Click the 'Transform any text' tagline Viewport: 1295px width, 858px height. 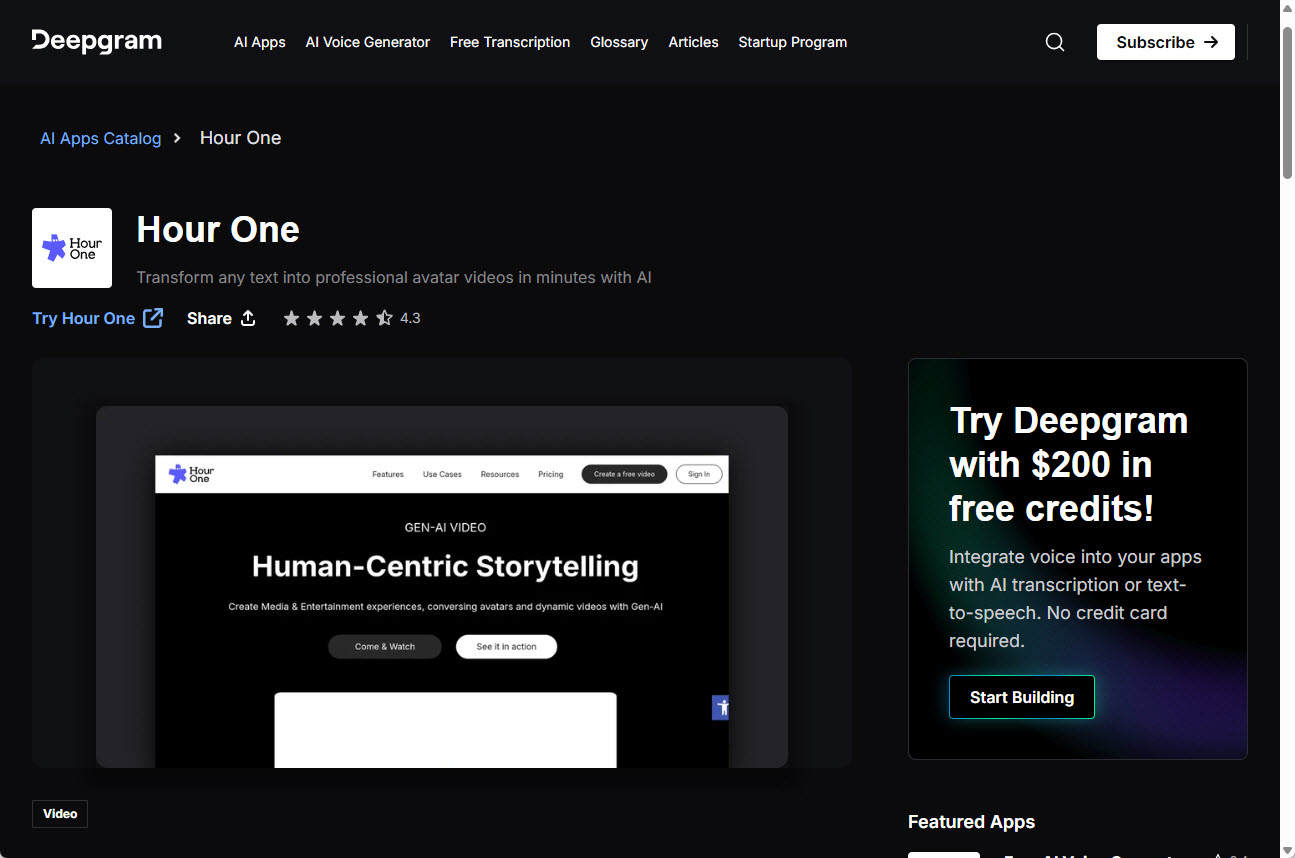tap(394, 277)
